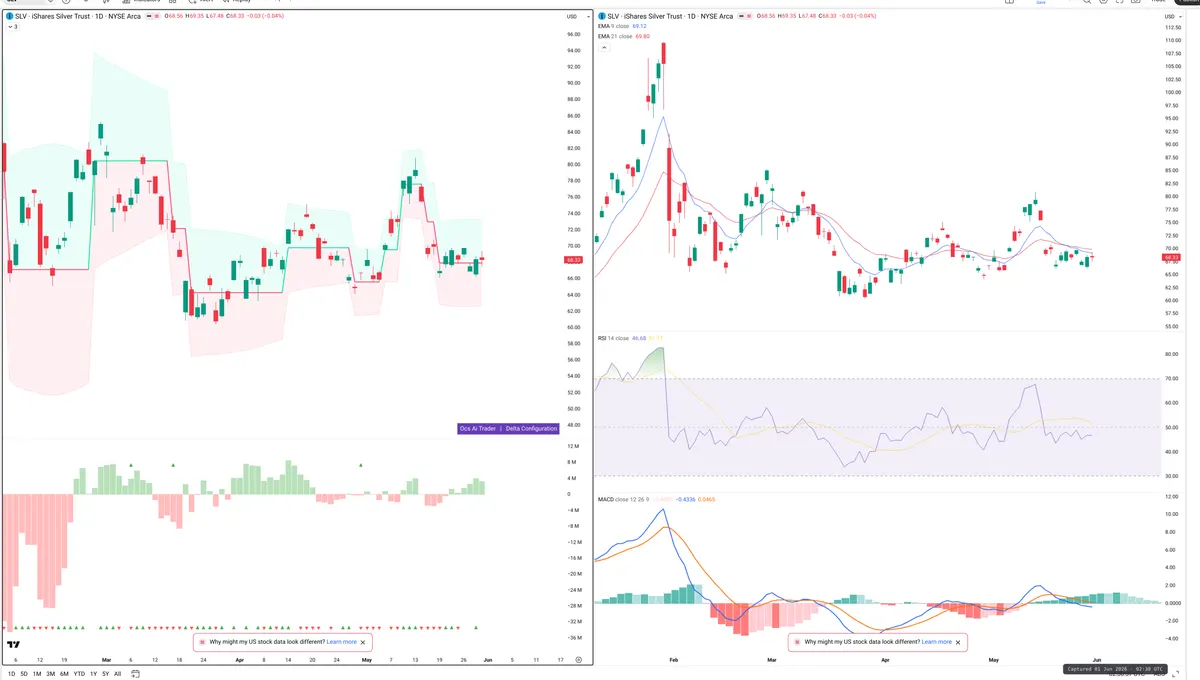1200x680 pixels.
Task: Click the Mar label on left chart time axis
Action: point(107,660)
